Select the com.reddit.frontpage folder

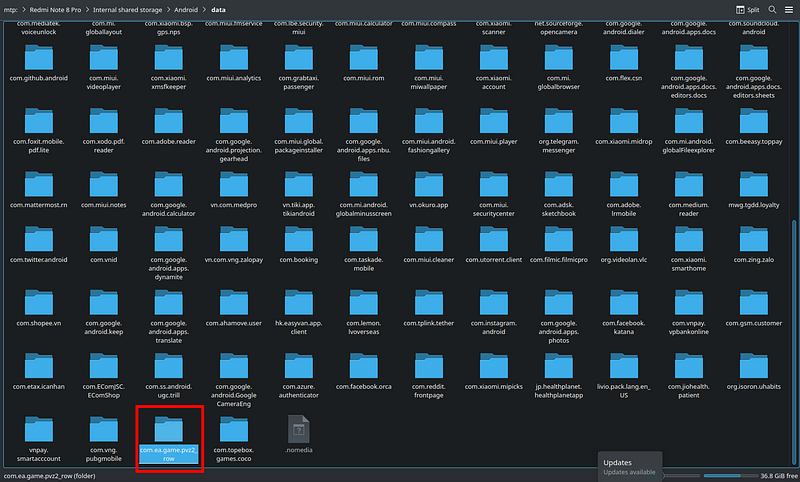coord(429,375)
